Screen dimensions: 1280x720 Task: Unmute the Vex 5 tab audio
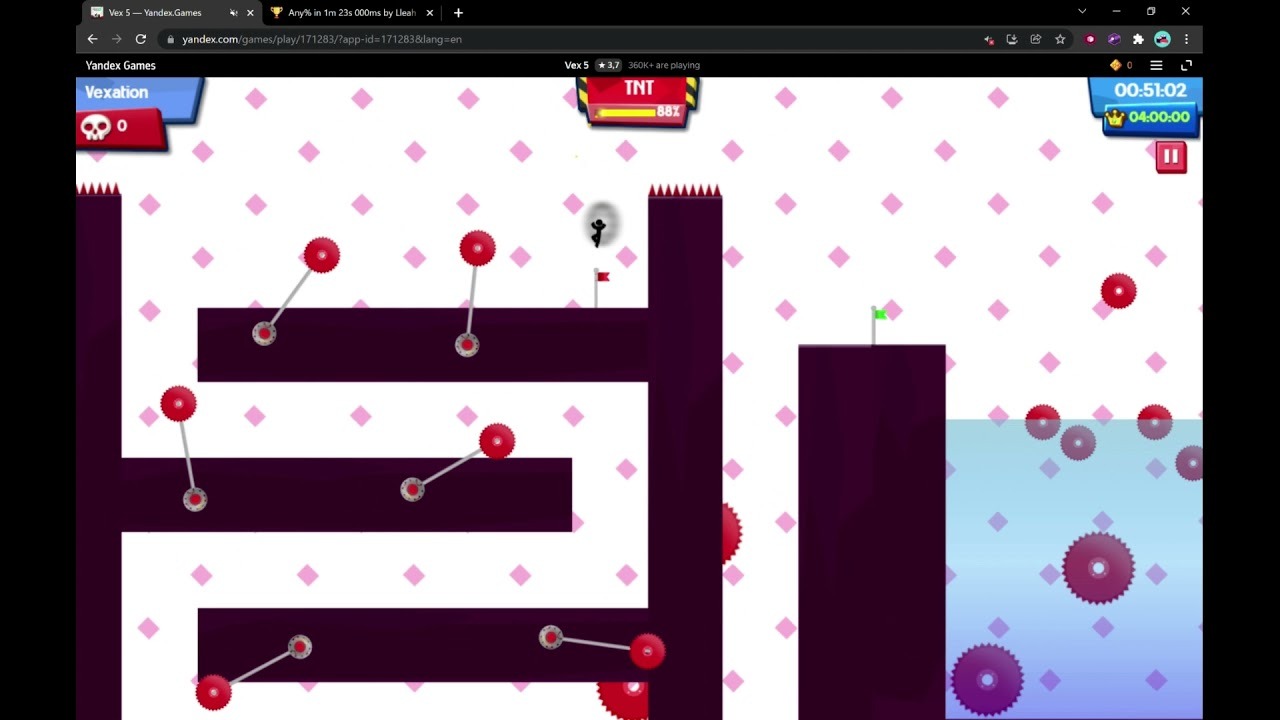point(233,13)
